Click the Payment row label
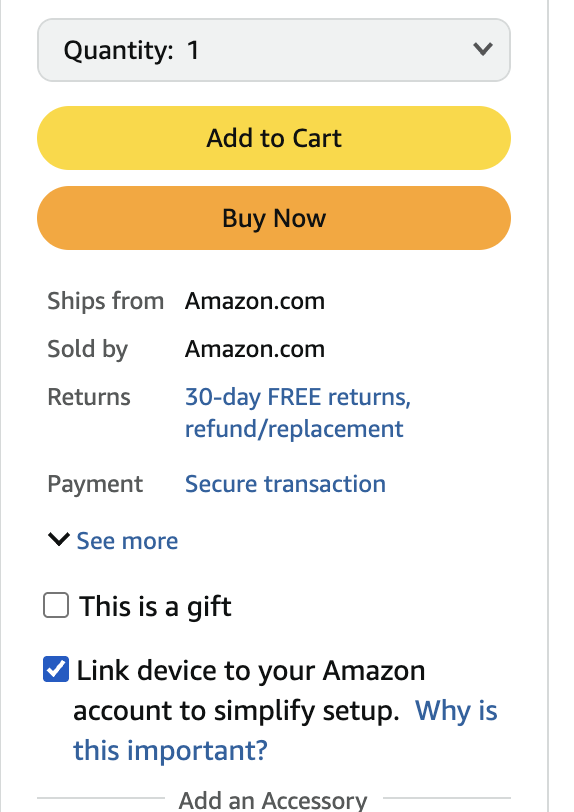 [x=95, y=485]
